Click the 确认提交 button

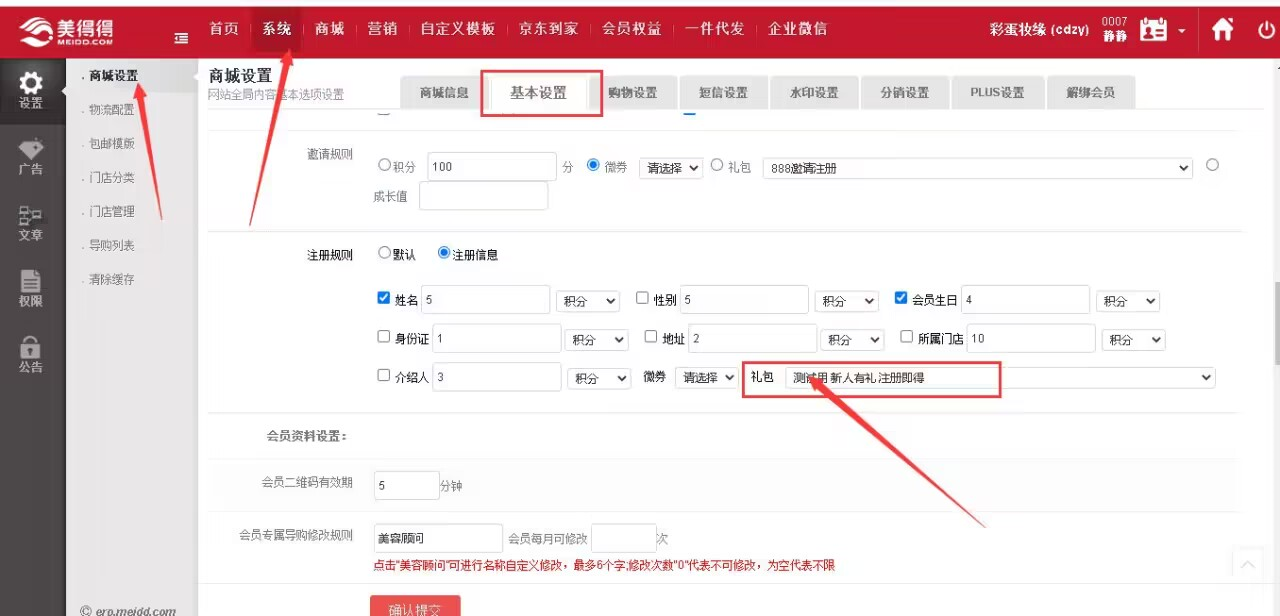click(x=415, y=607)
